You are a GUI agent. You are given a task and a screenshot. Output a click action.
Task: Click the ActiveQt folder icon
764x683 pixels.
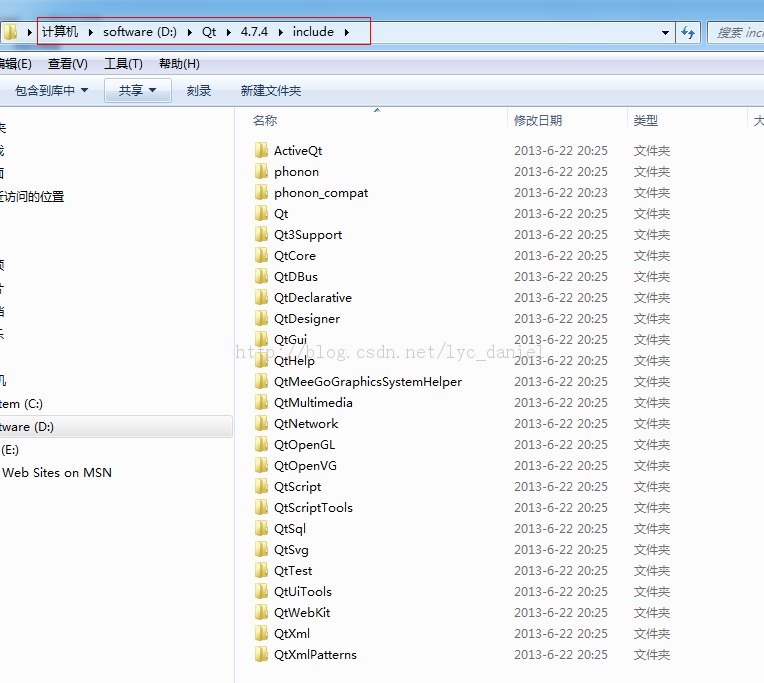(x=261, y=151)
